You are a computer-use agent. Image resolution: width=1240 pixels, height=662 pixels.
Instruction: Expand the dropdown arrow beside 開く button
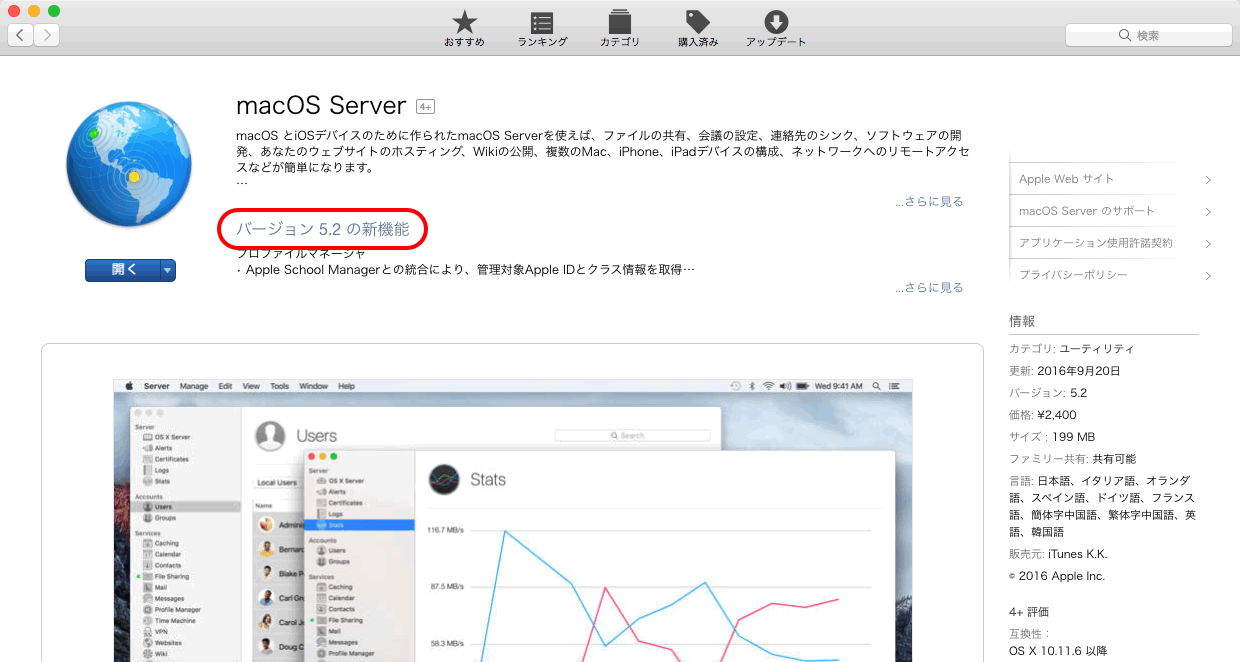[168, 270]
